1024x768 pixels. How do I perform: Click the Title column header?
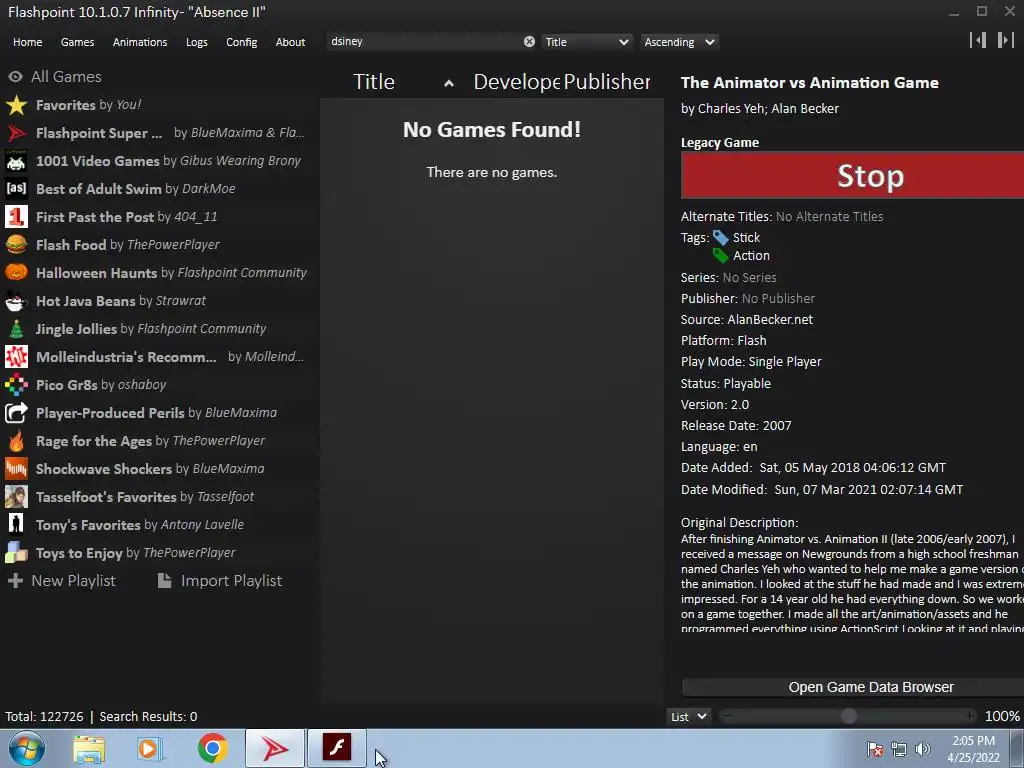point(374,82)
